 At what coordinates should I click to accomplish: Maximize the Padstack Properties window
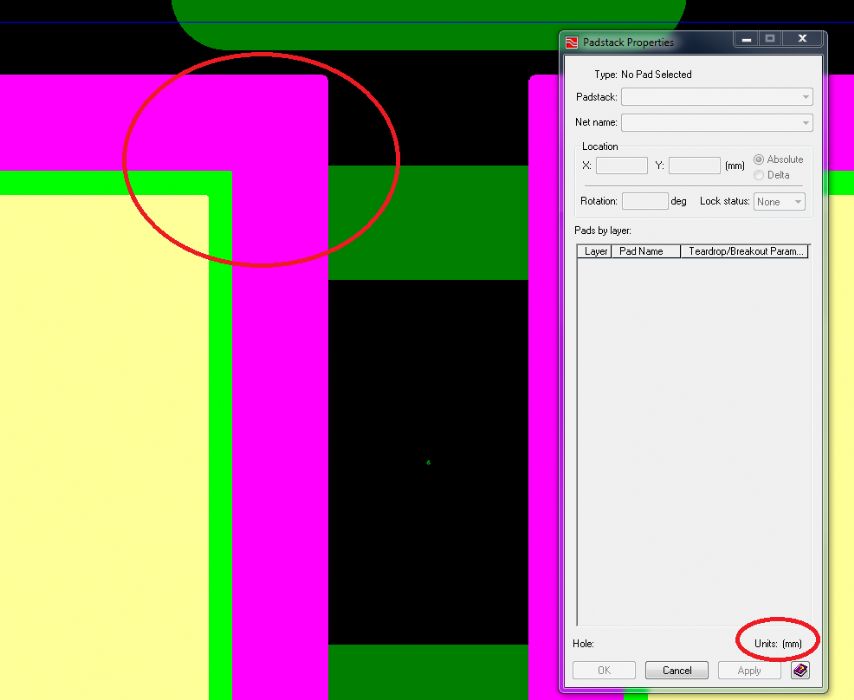click(770, 39)
